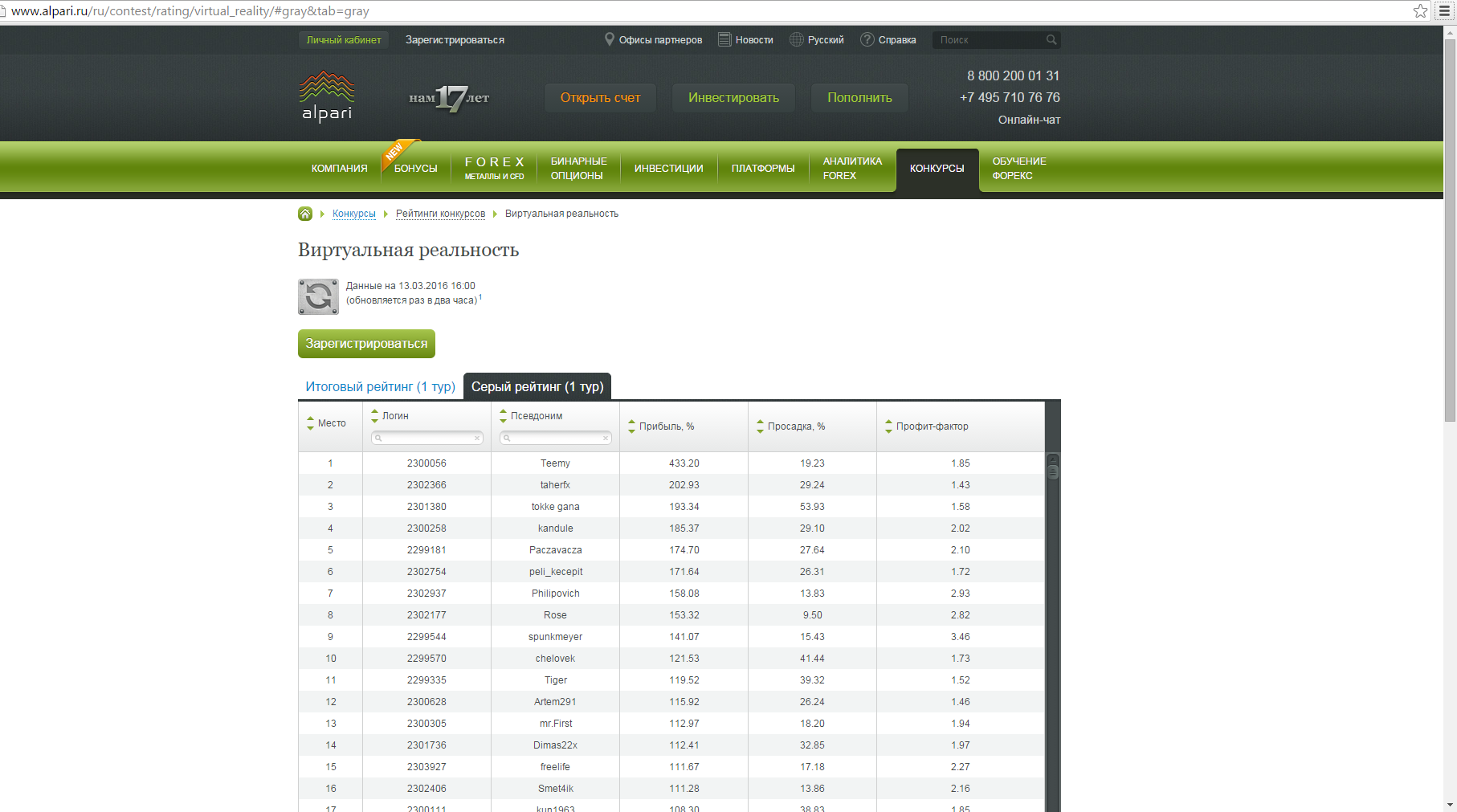The image size is (1457, 812).
Task: Click the Конкурсы breadcrumb link
Action: [354, 214]
